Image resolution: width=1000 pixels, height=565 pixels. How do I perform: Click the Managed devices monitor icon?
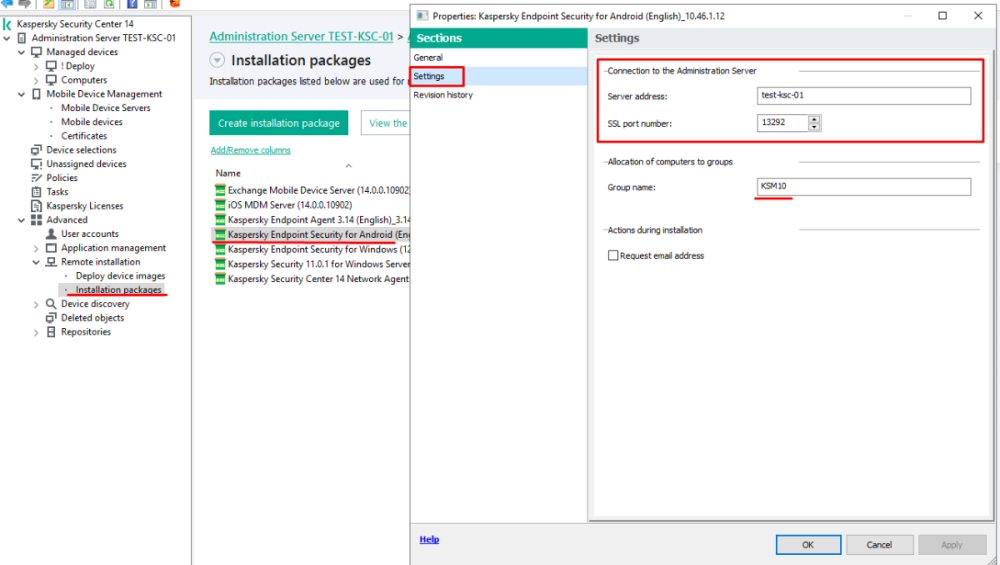pyautogui.click(x=36, y=52)
